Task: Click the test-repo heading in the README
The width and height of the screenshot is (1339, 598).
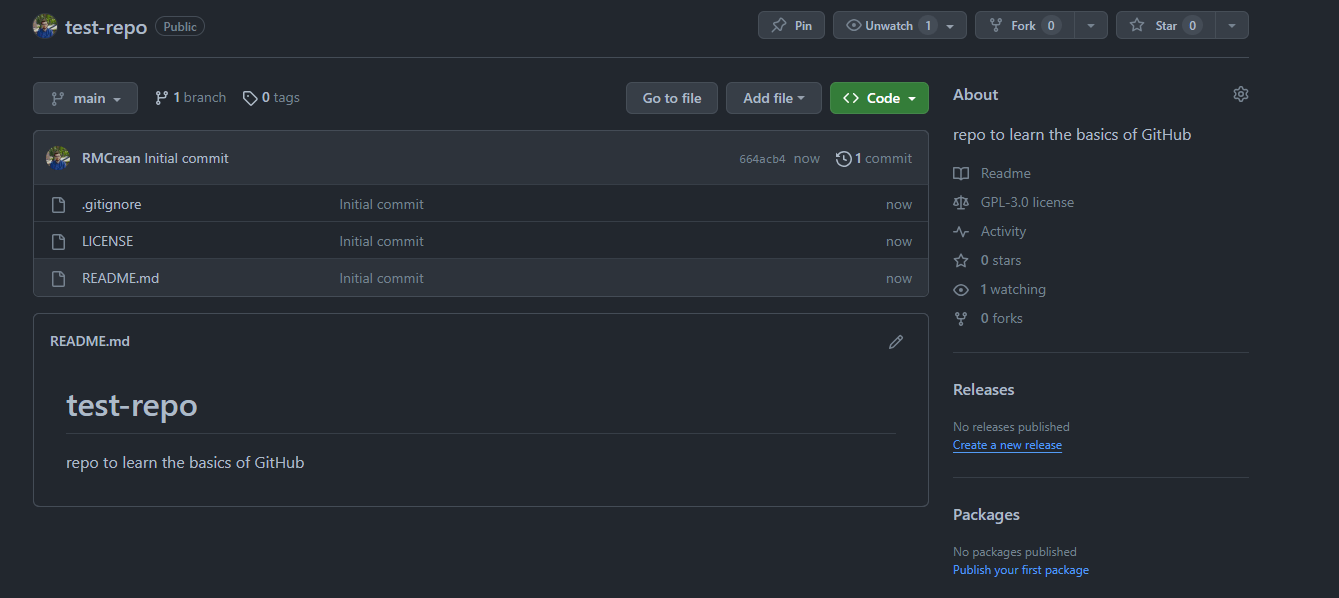Action: [132, 405]
